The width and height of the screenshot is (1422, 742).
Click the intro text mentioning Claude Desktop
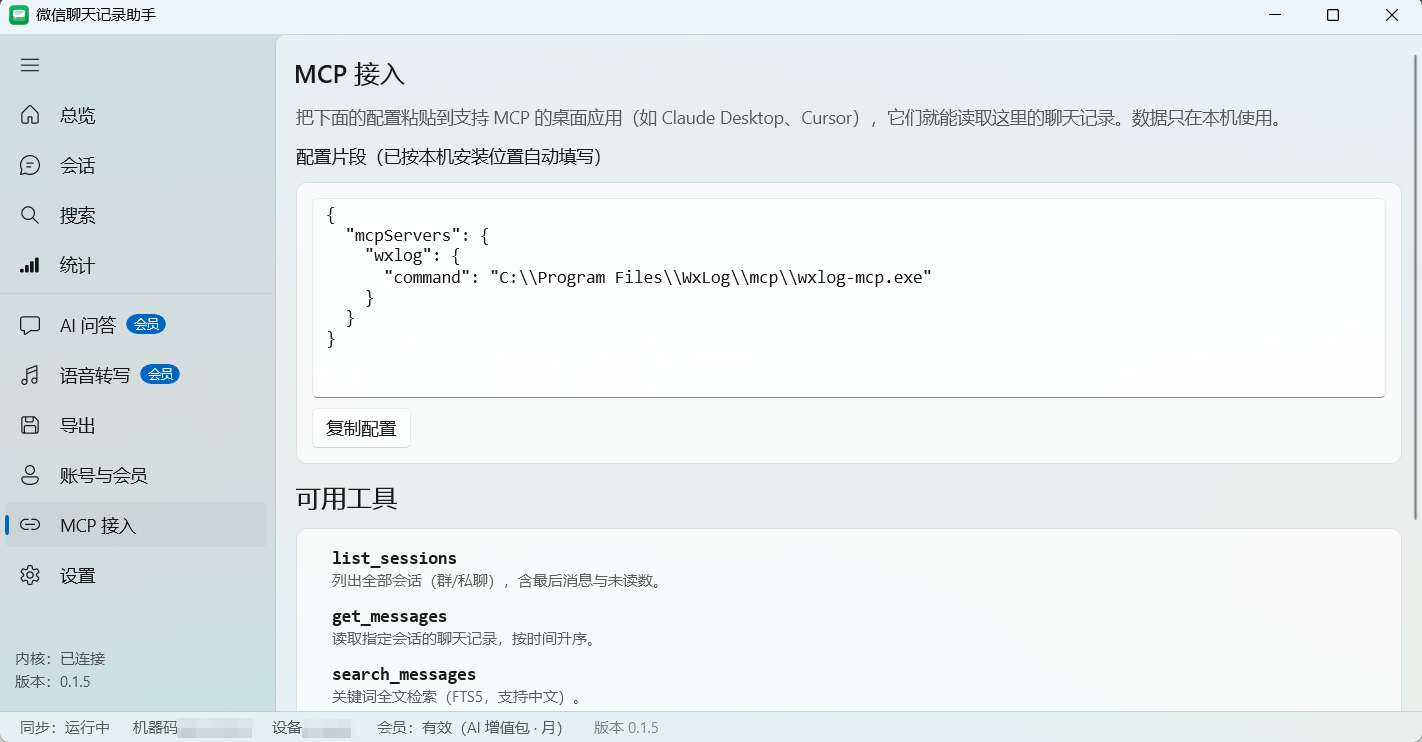click(789, 118)
